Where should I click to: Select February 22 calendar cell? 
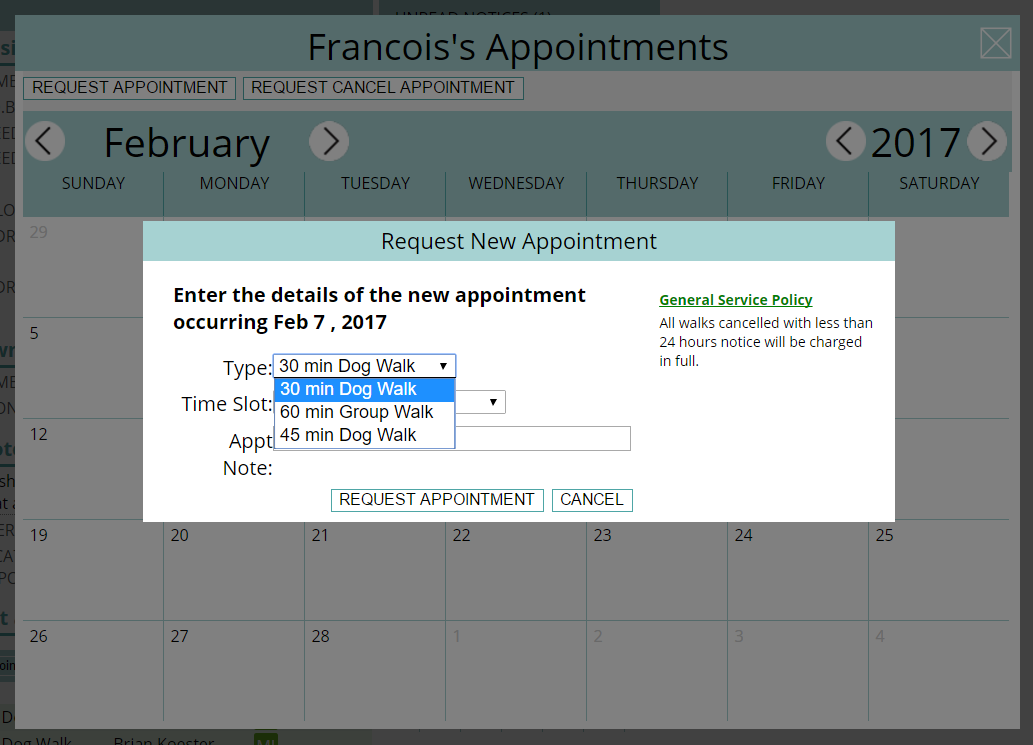coord(516,570)
